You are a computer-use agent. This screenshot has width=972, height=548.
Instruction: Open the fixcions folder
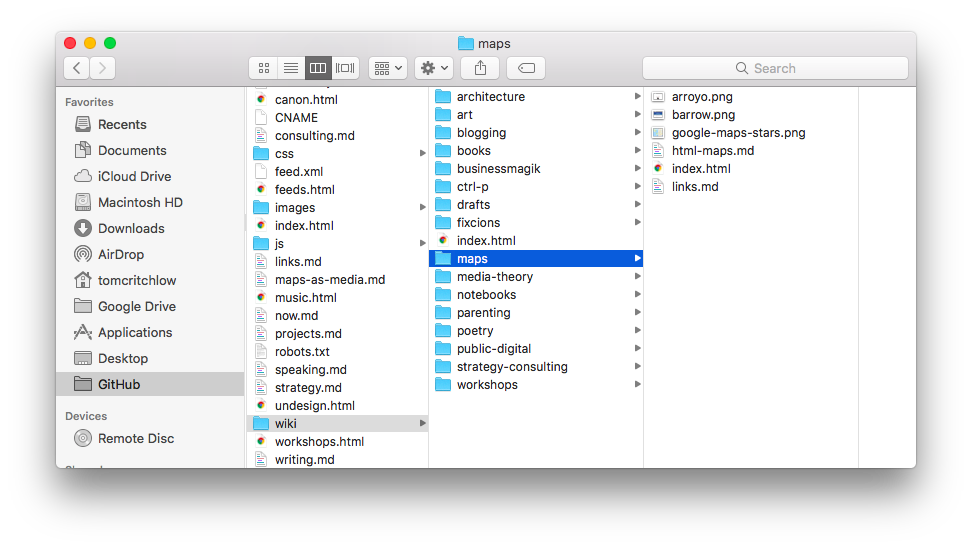pyautogui.click(x=536, y=223)
